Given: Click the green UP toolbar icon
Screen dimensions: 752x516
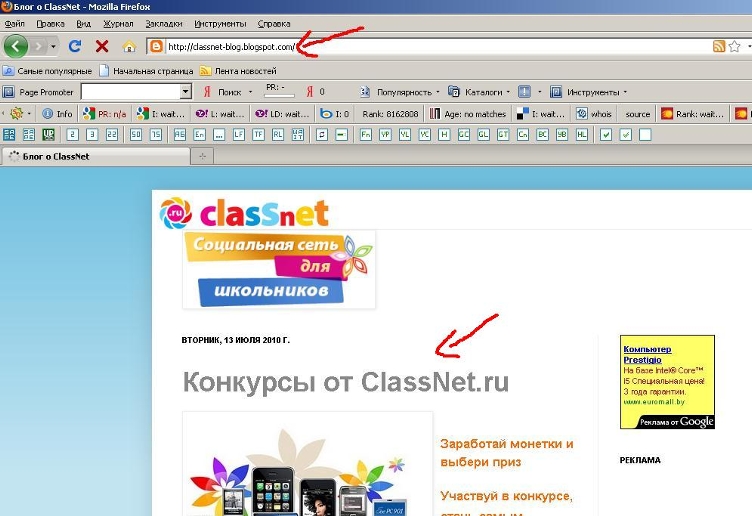Looking at the screenshot, I should click(48, 135).
